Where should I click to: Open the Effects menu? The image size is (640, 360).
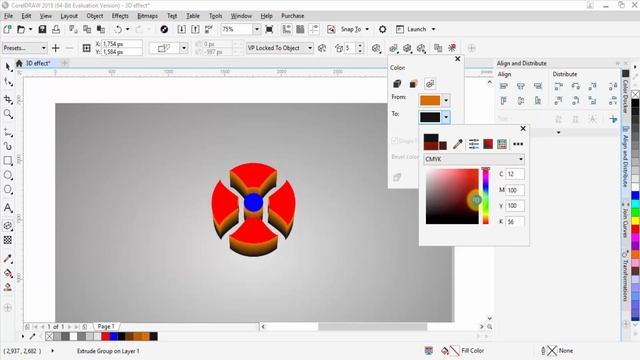(120, 16)
